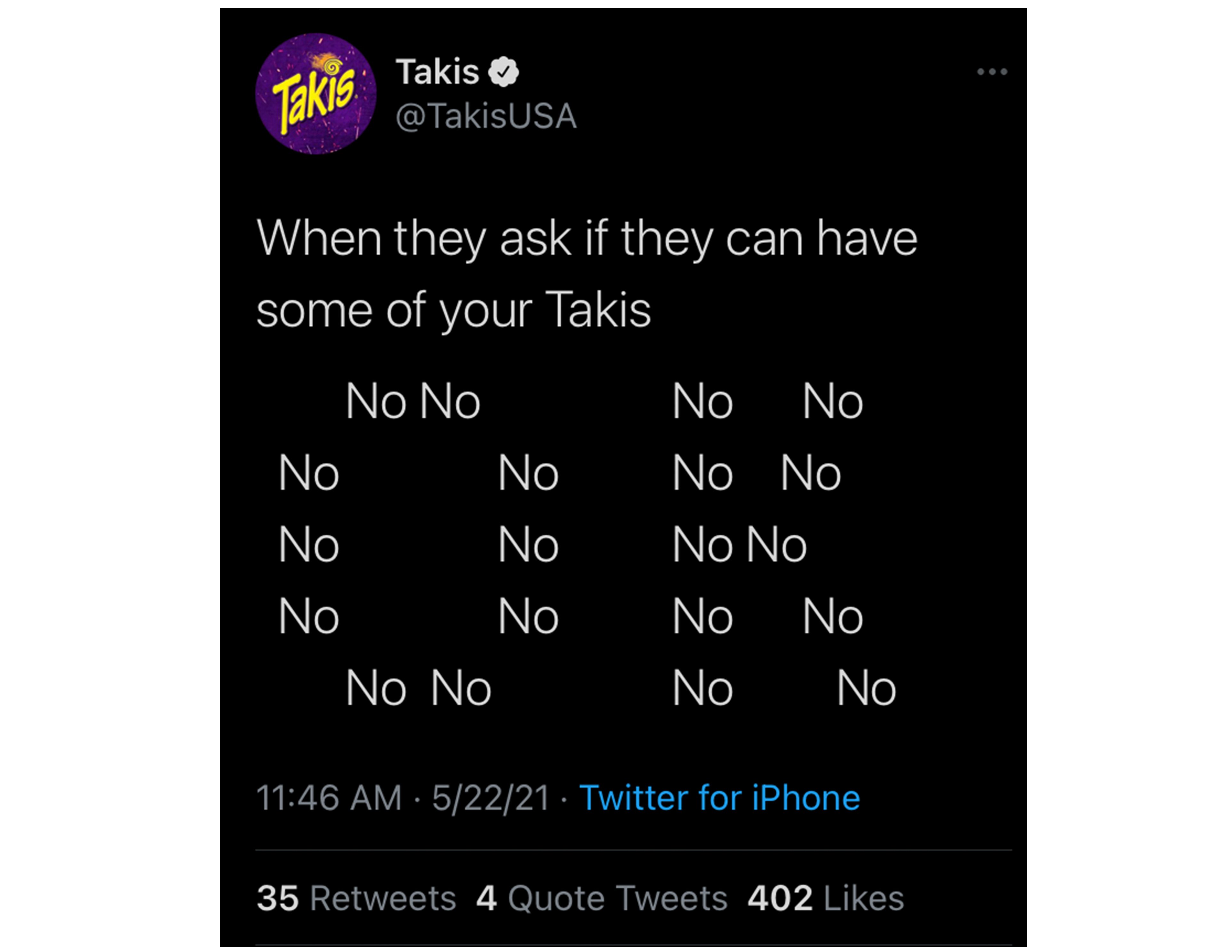1232x952 pixels.
Task: Click the 'some of your Takis' line
Action: 453,310
